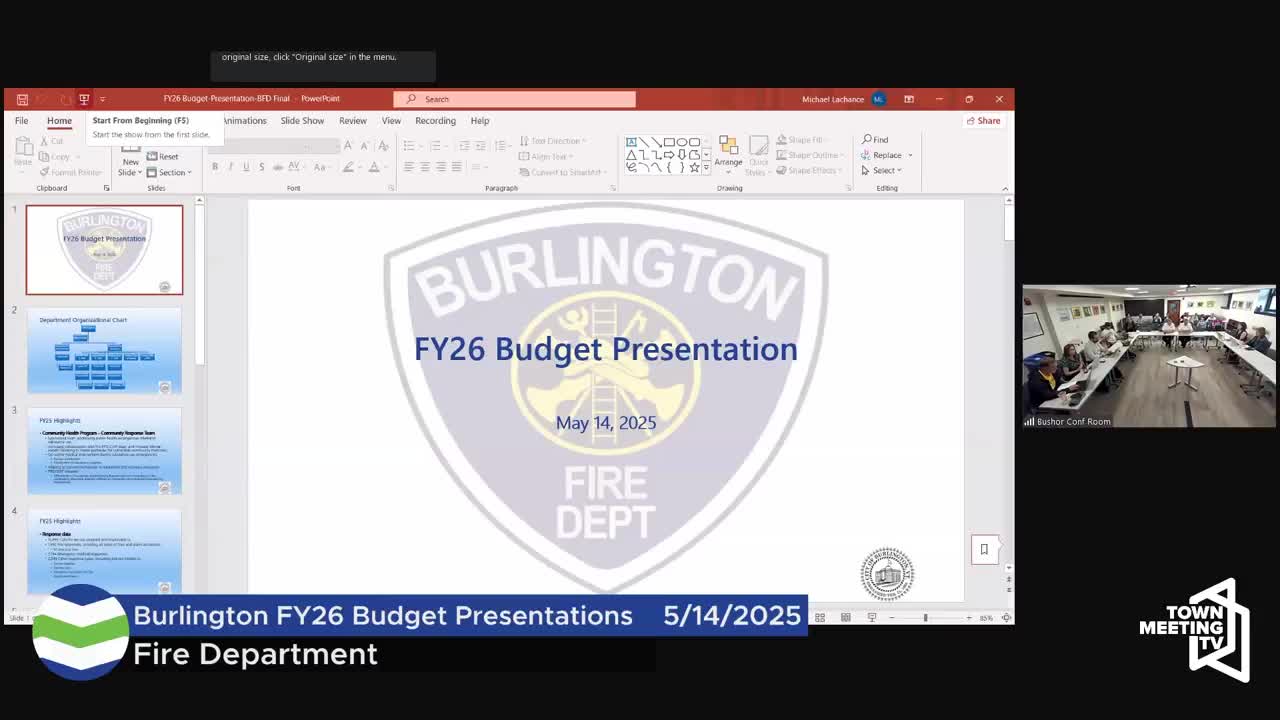This screenshot has height=720, width=1280.
Task: Insert a text box from the shapes gallery
Action: coord(631,141)
